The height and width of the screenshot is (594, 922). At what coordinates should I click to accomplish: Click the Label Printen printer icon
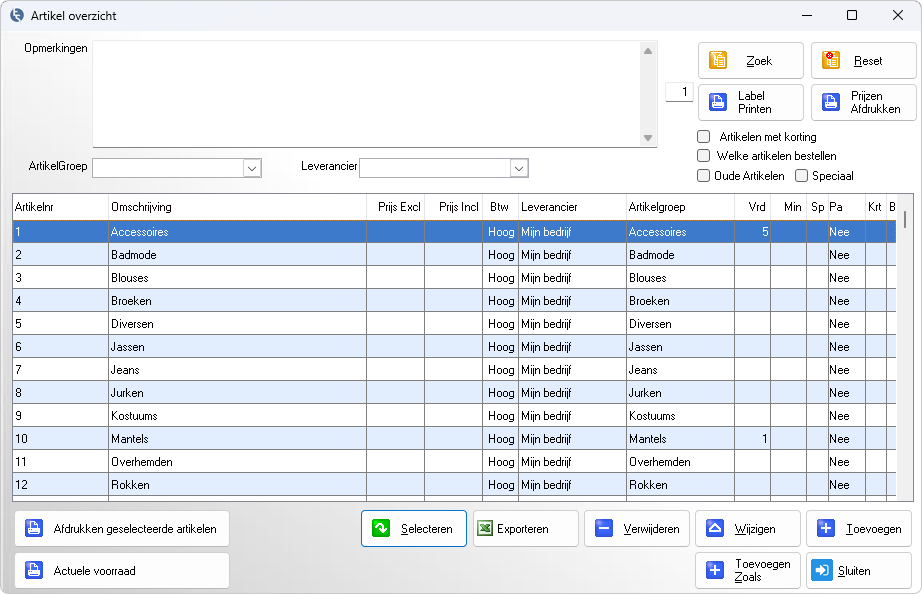[718, 102]
